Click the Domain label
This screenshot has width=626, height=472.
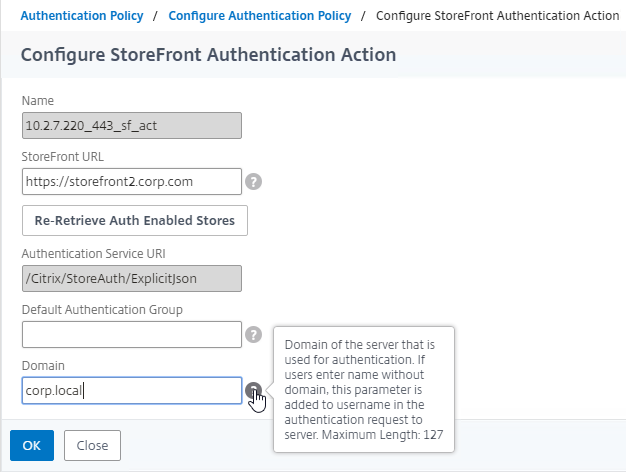43,365
